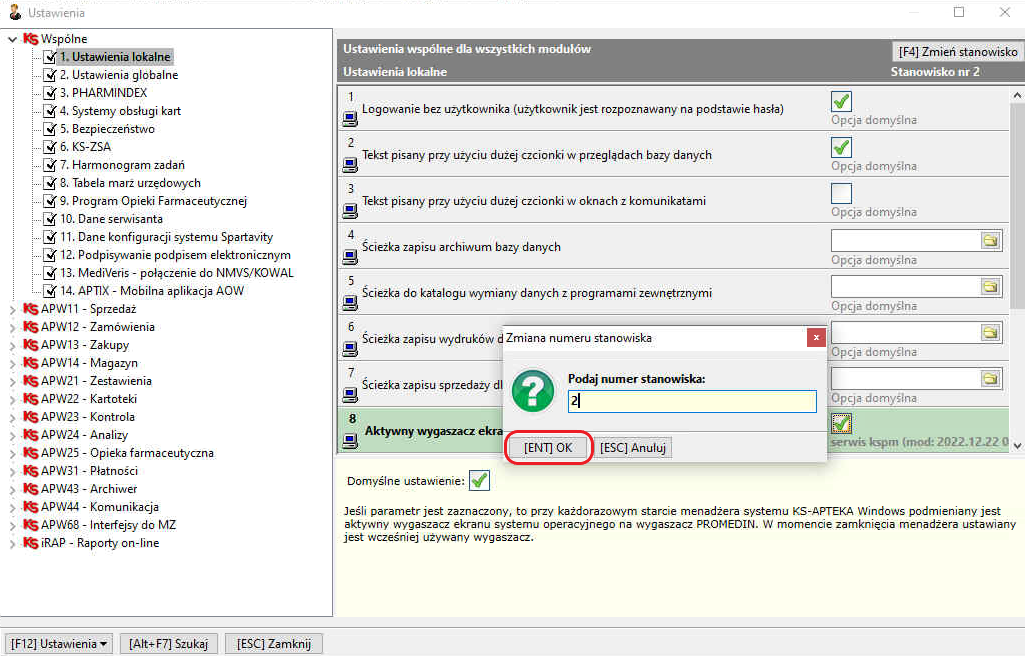Click folder icon in Ścieżka zapisu wydruków row
This screenshot has width=1025, height=656.
coord(990,333)
